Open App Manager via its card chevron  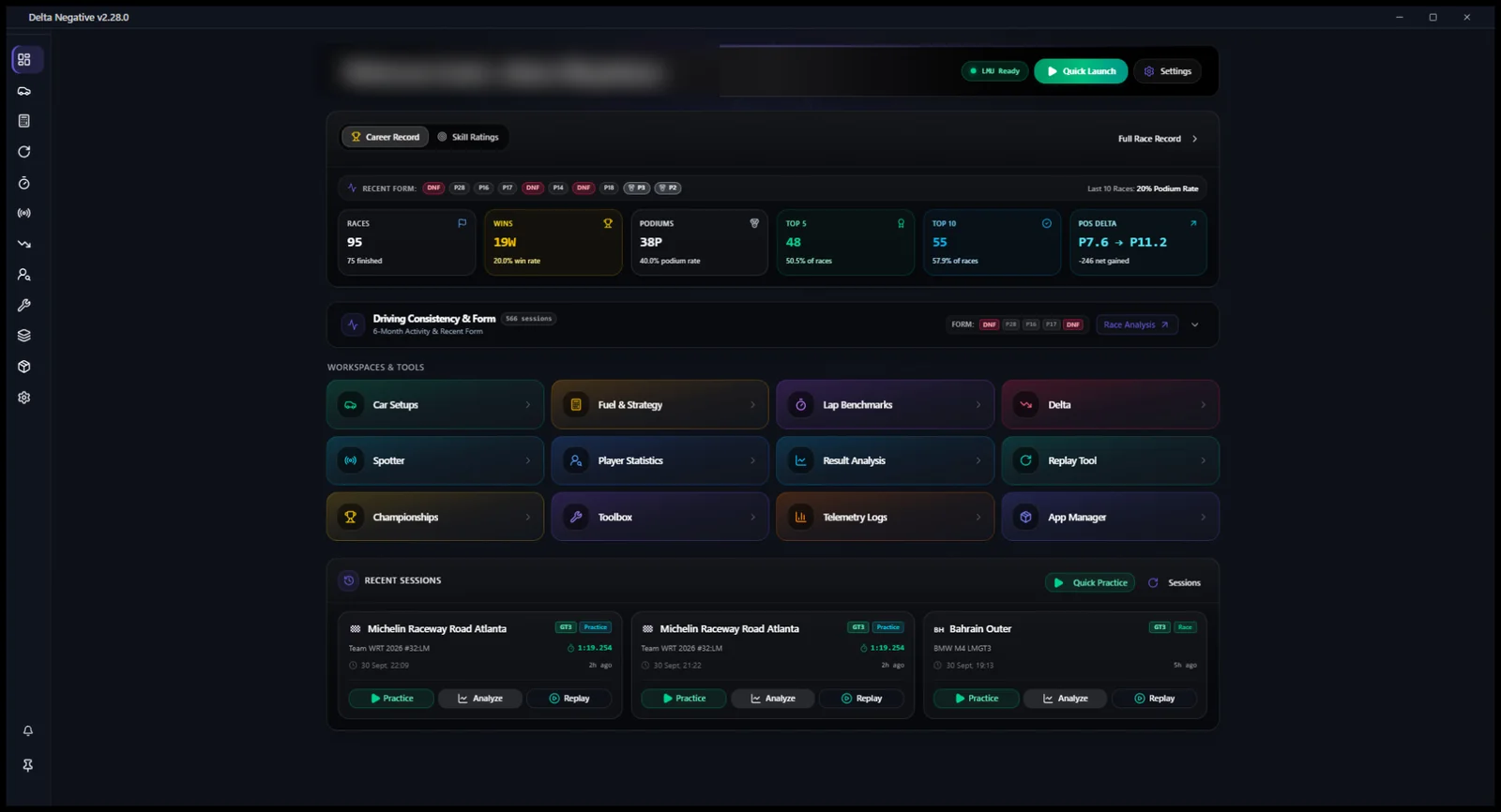1203,517
